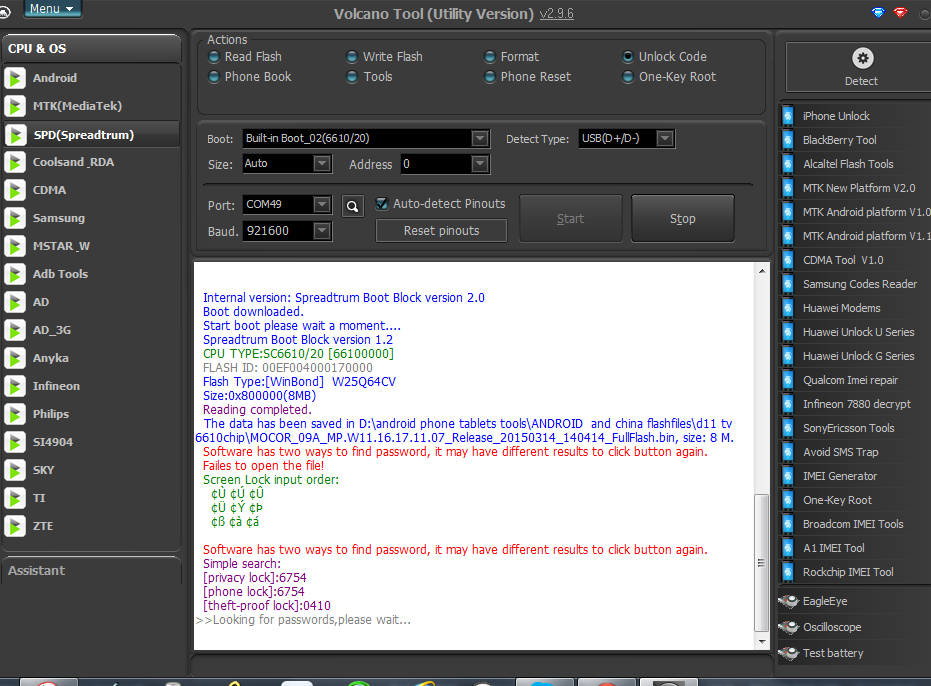Open the Assistant panel header
Viewport: 931px width, 686px height.
pyautogui.click(x=91, y=571)
